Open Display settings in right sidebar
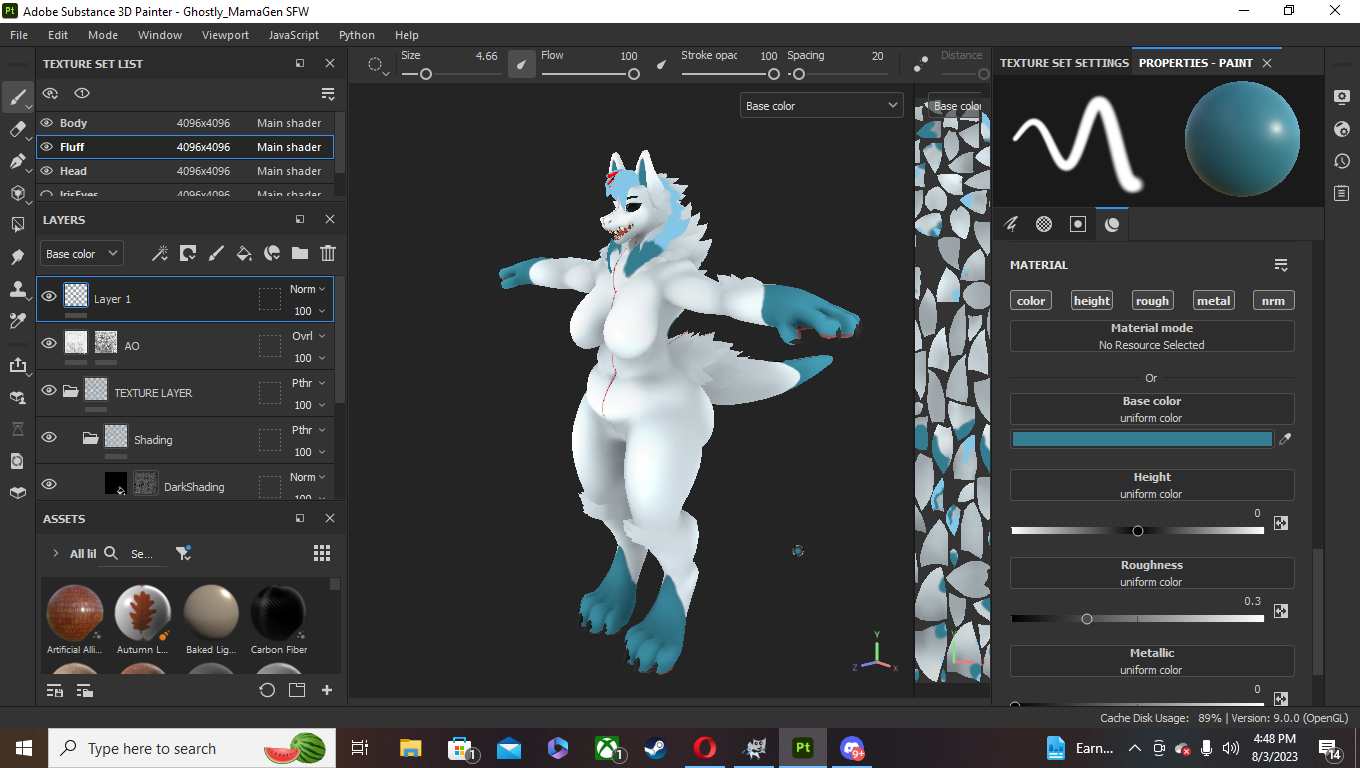This screenshot has height=768, width=1360. [1342, 97]
